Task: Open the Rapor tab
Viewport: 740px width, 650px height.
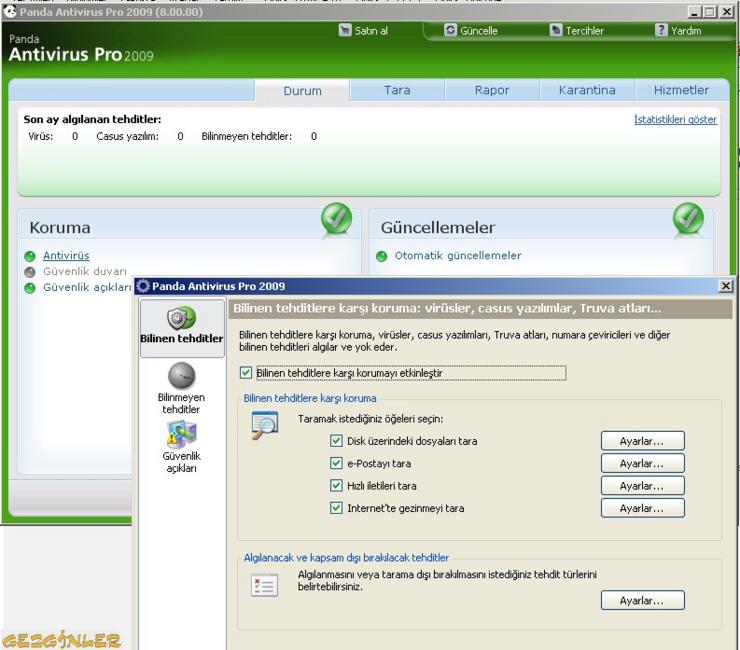Action: [492, 90]
